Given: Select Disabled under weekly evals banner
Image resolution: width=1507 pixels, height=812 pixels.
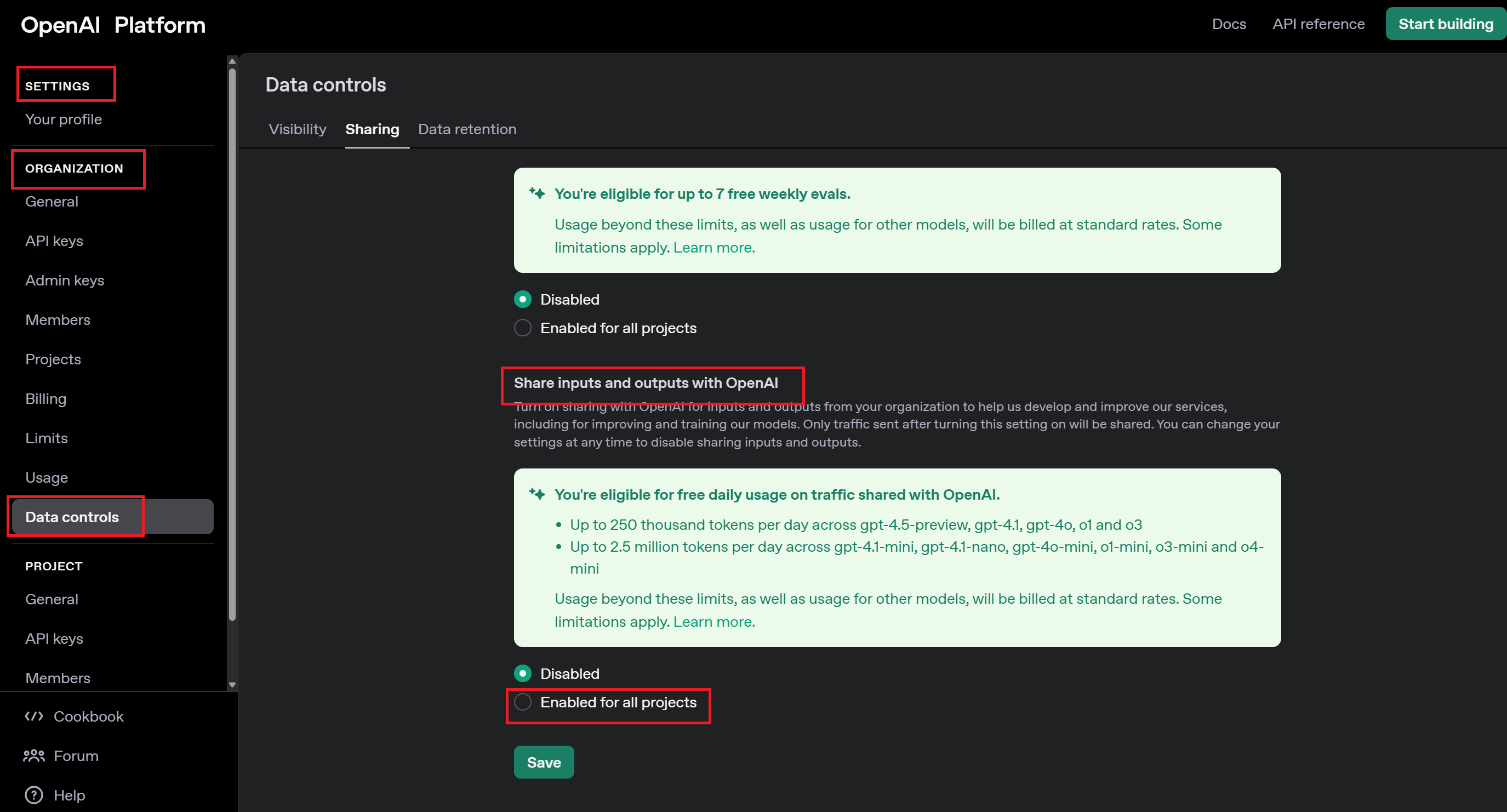Looking at the screenshot, I should tap(522, 300).
